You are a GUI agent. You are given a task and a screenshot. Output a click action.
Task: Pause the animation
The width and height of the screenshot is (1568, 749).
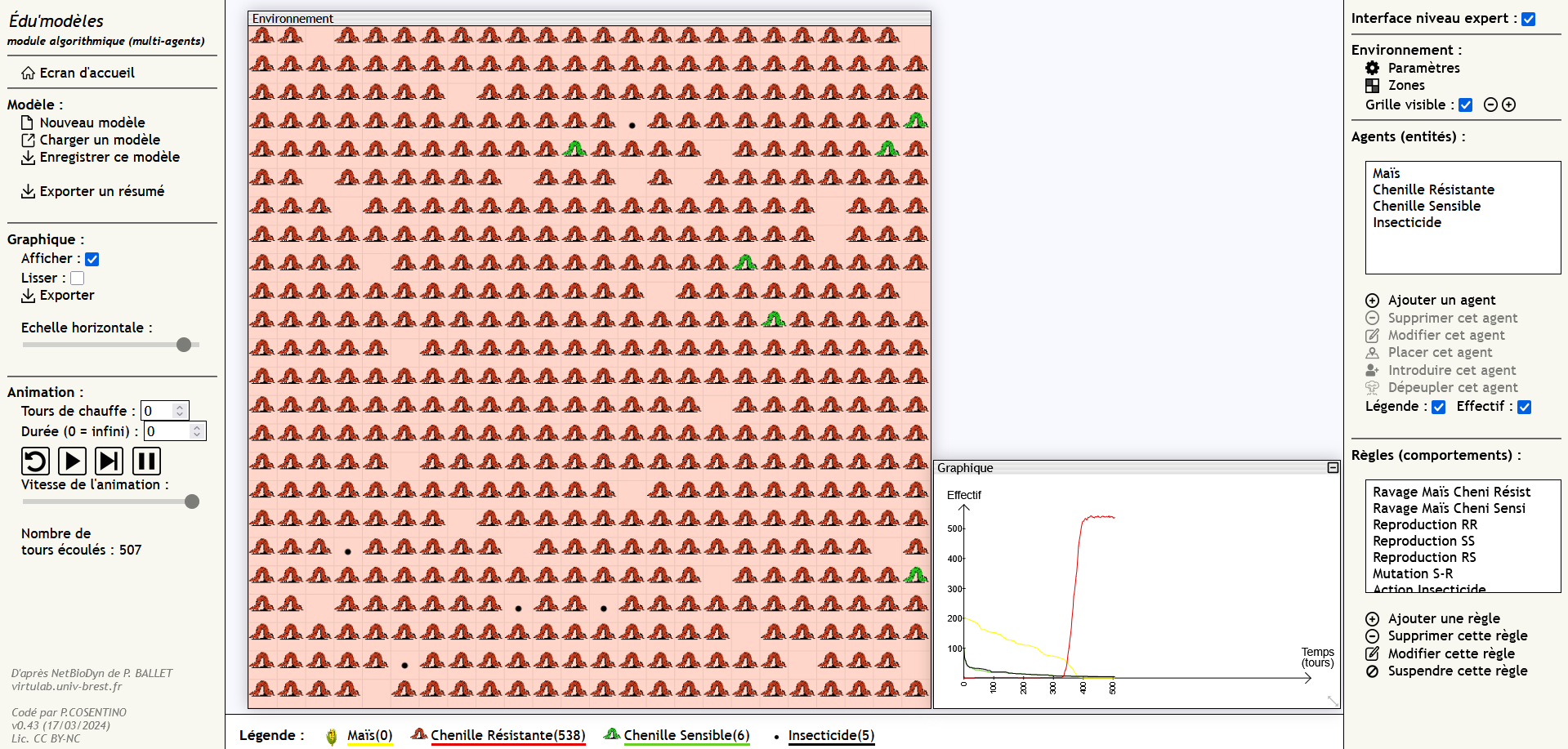coord(146,461)
